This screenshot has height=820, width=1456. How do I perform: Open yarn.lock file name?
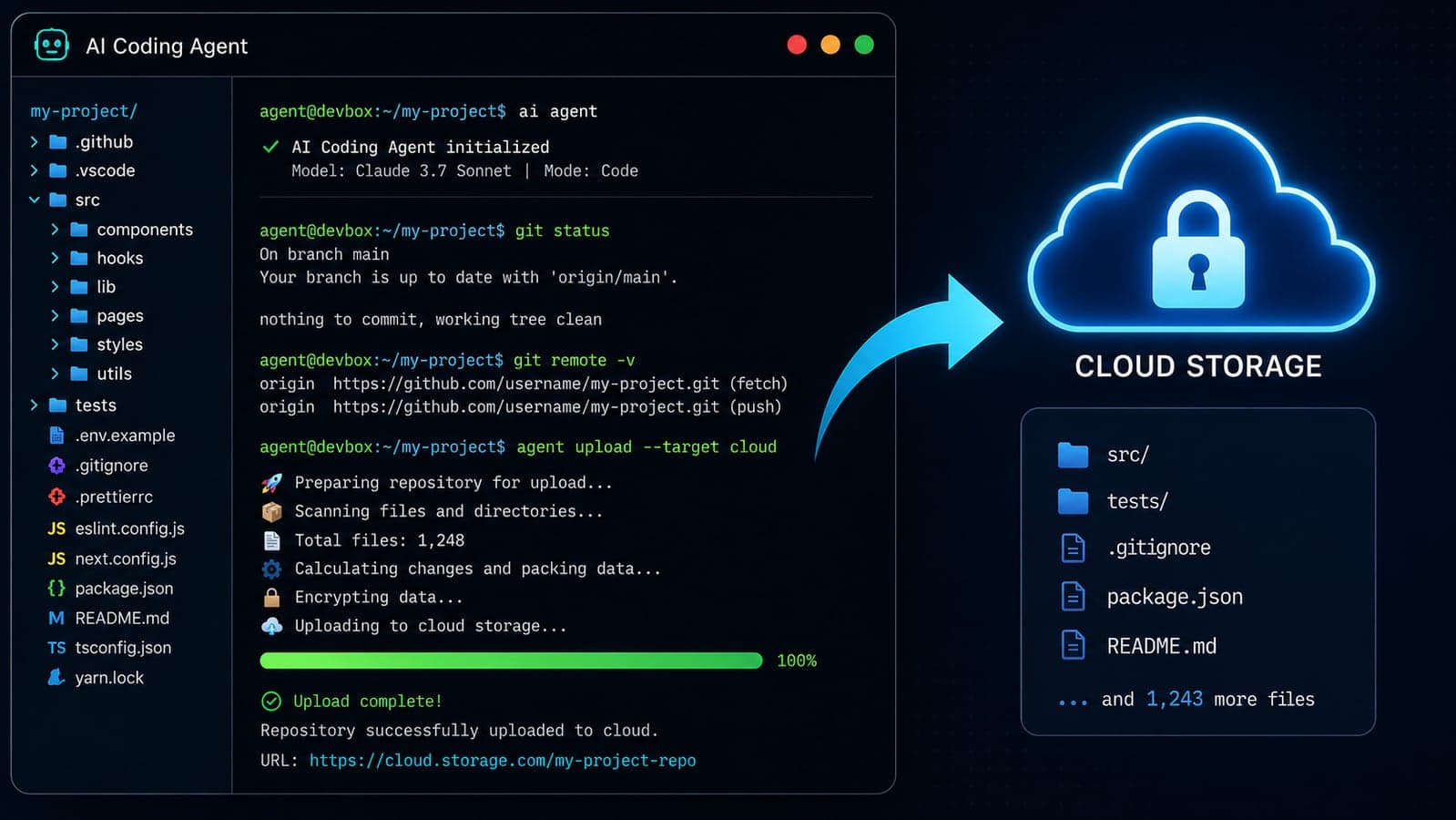[109, 678]
